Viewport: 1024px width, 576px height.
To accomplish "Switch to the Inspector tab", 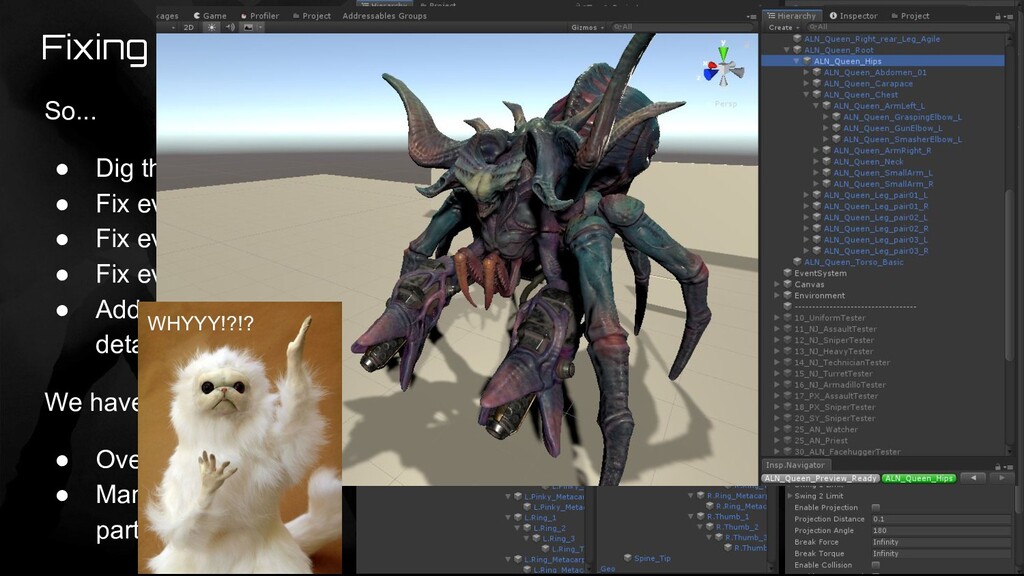I will (x=852, y=16).
